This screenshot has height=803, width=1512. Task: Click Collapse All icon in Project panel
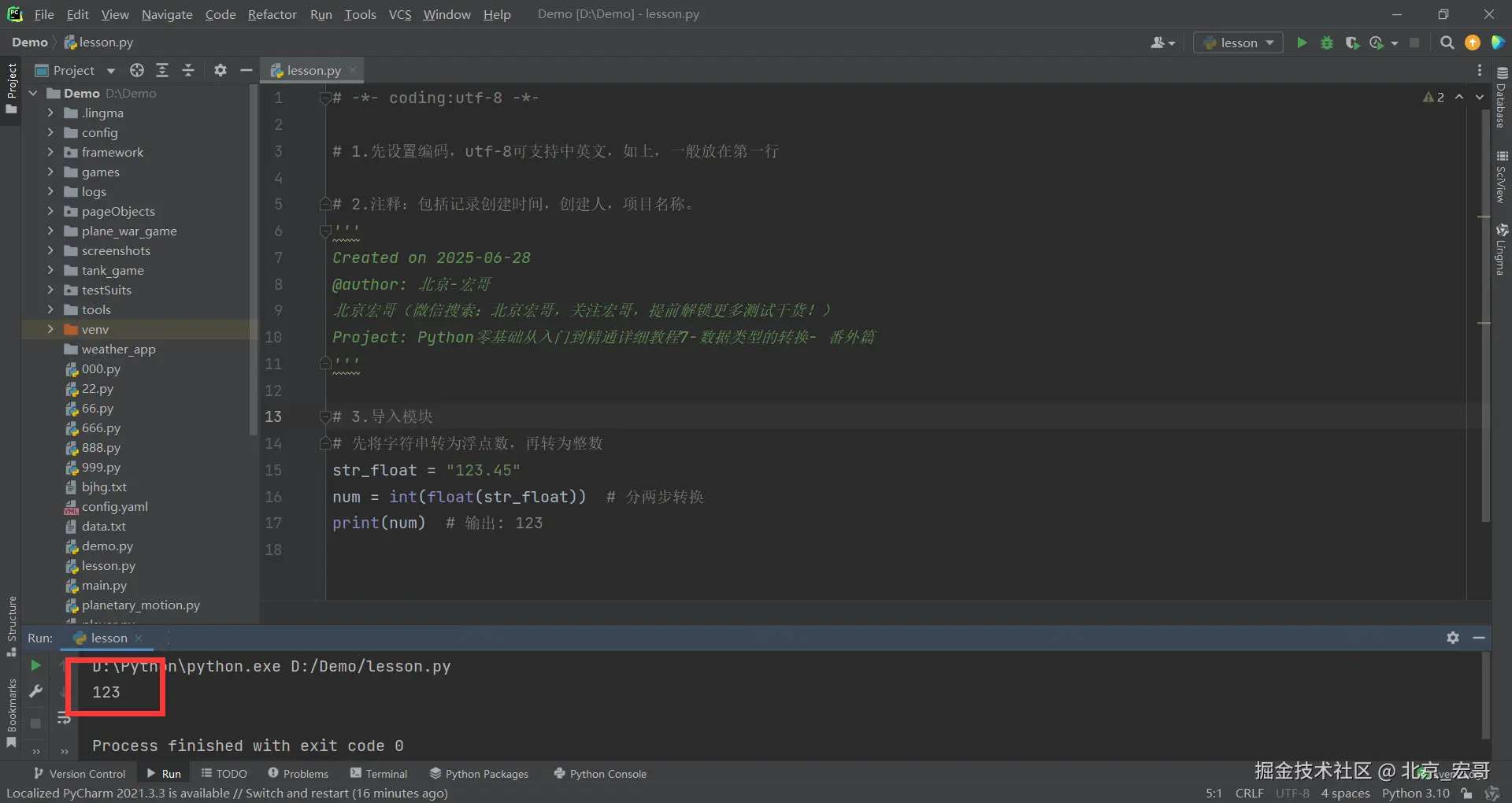click(188, 70)
